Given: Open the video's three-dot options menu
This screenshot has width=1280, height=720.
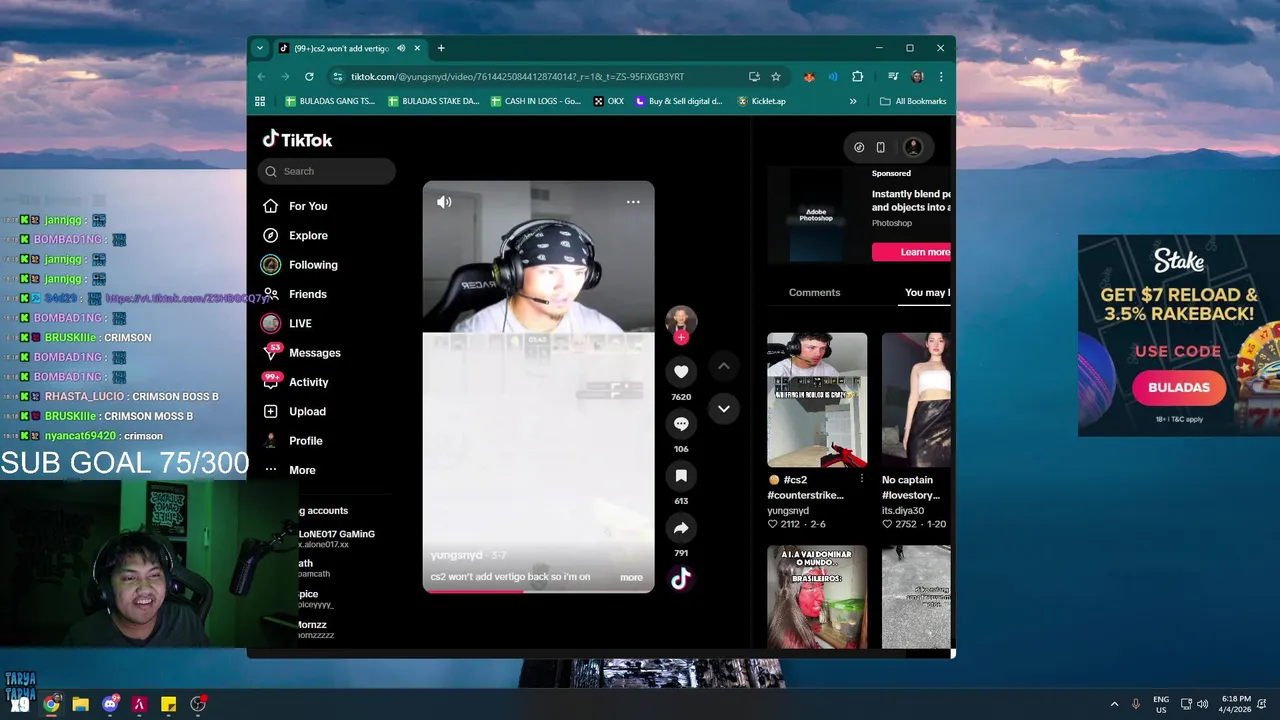Looking at the screenshot, I should click(633, 202).
